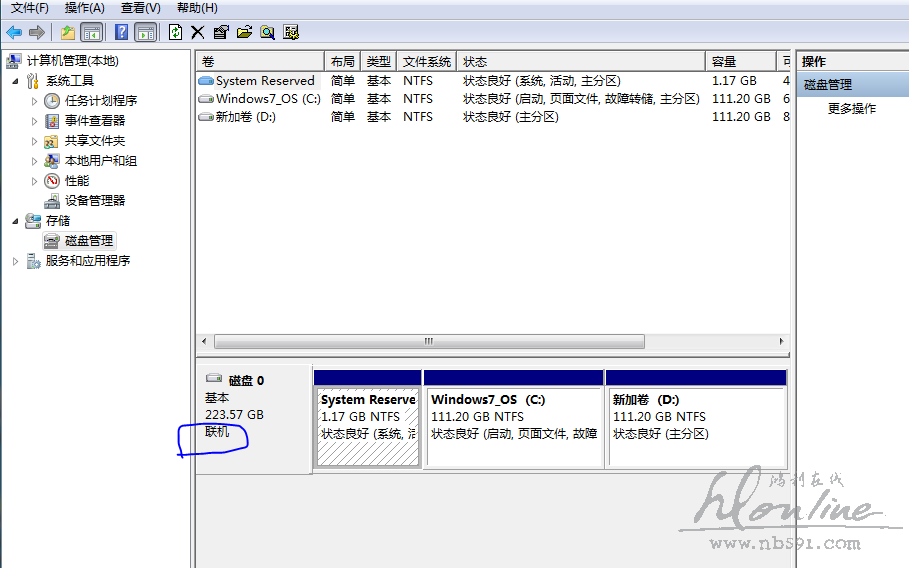
Task: Collapse the 存储 tree node
Action: (x=15, y=221)
